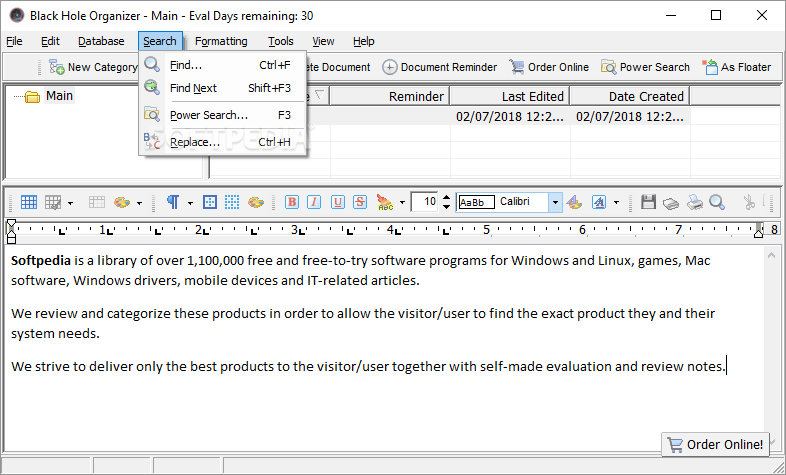Click the Find Next icon in menu

[x=152, y=87]
